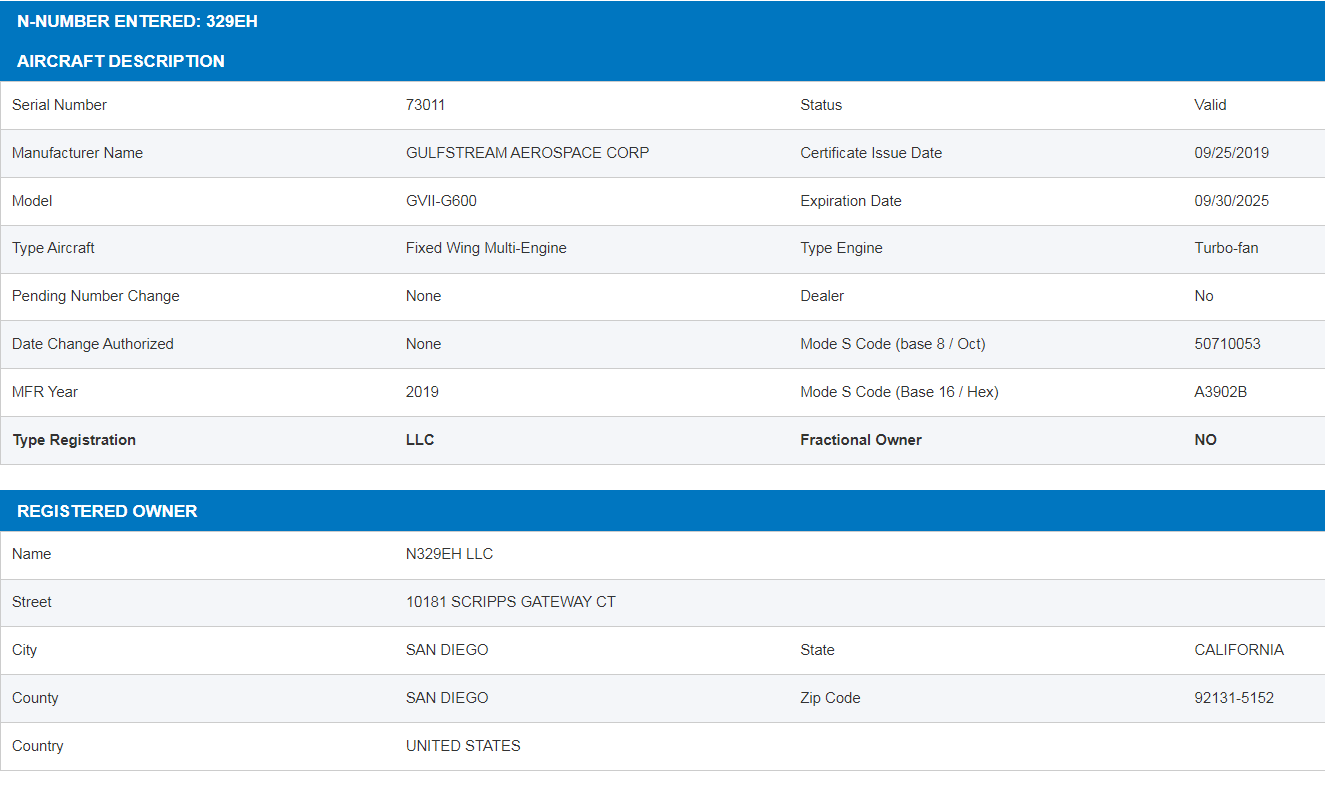Select 'None' in Date Change Authorized row
The image size is (1325, 793).
pos(423,344)
